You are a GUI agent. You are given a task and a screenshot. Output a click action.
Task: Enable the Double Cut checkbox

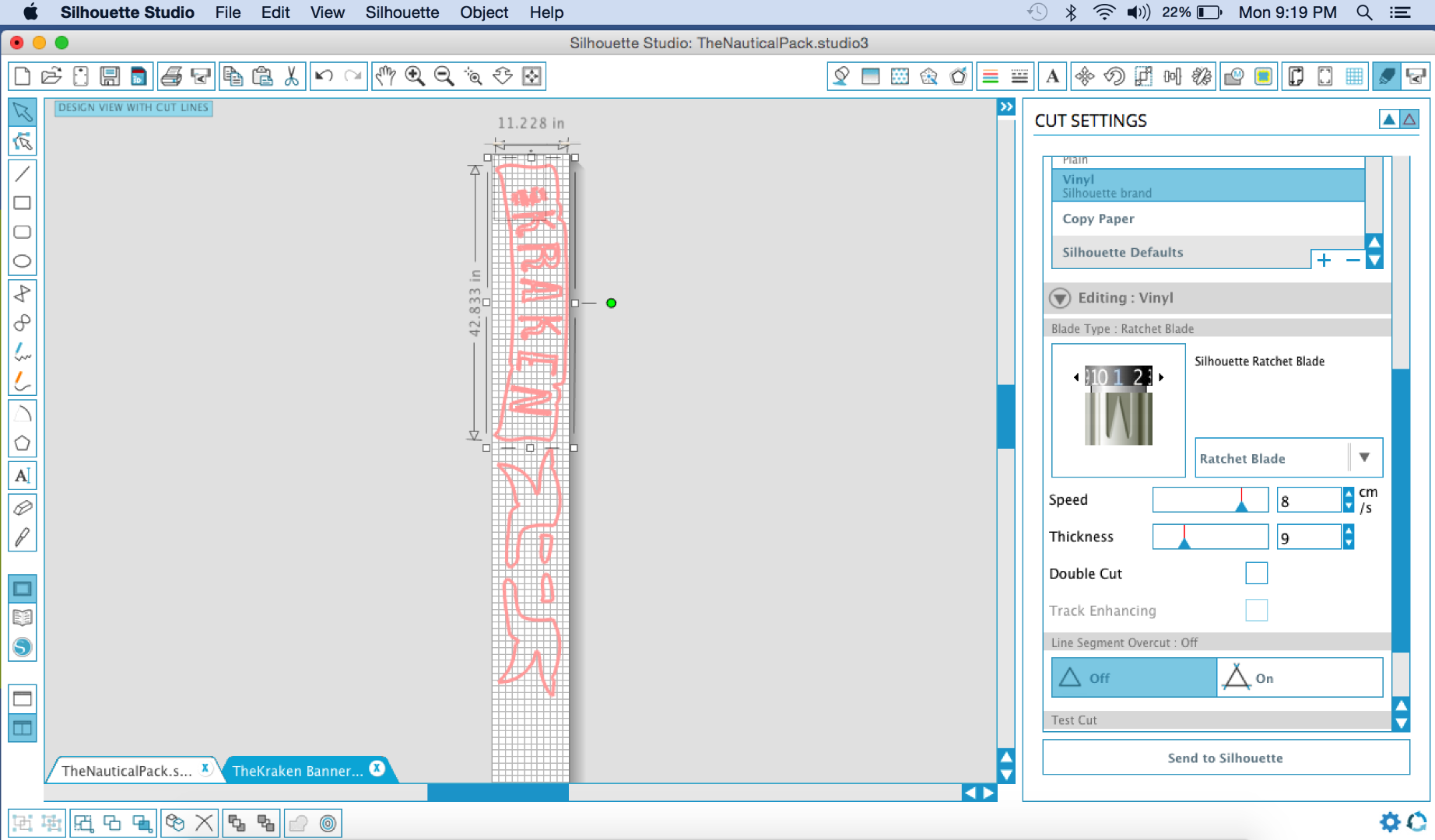1256,573
